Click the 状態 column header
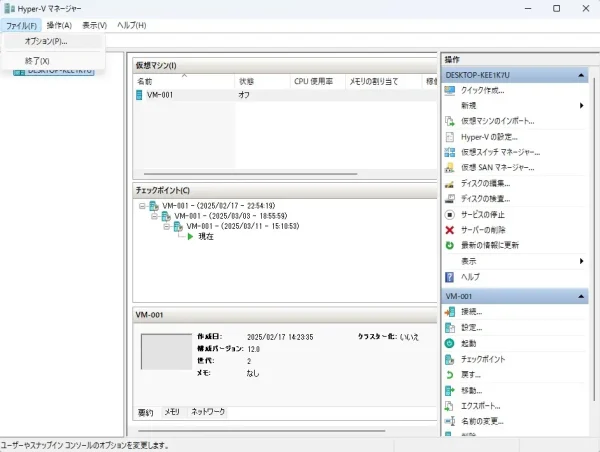Image resolution: width=600 pixels, height=452 pixels. point(262,81)
